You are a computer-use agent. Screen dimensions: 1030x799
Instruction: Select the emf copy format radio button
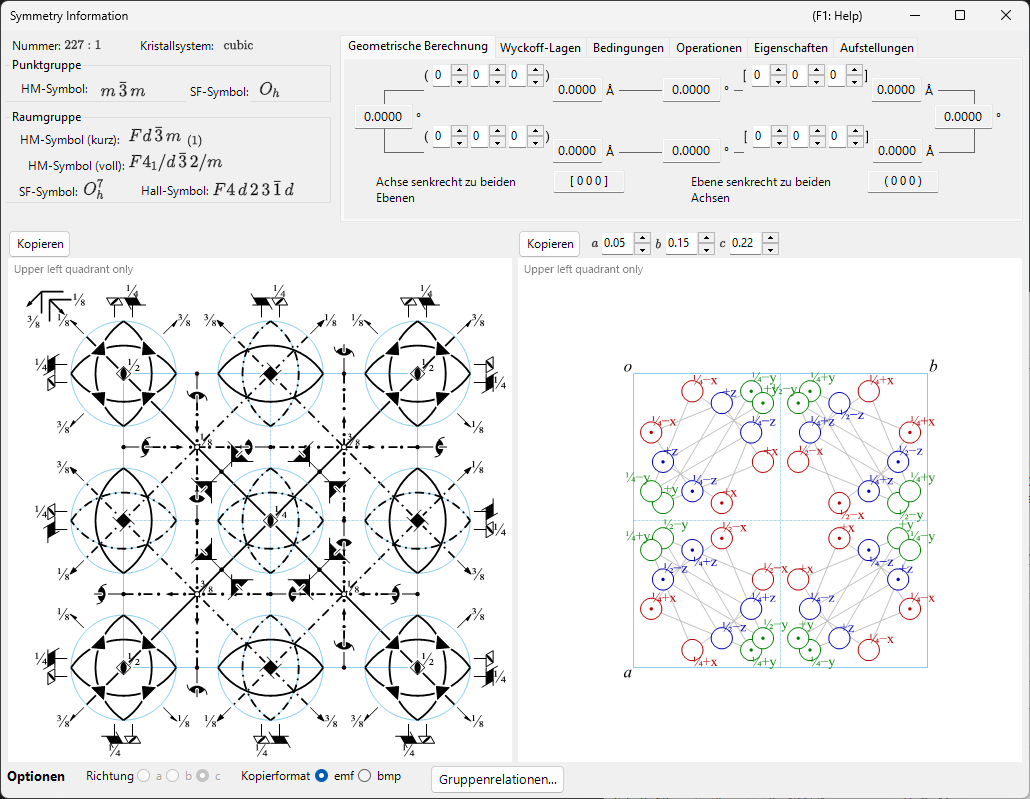coord(321,776)
